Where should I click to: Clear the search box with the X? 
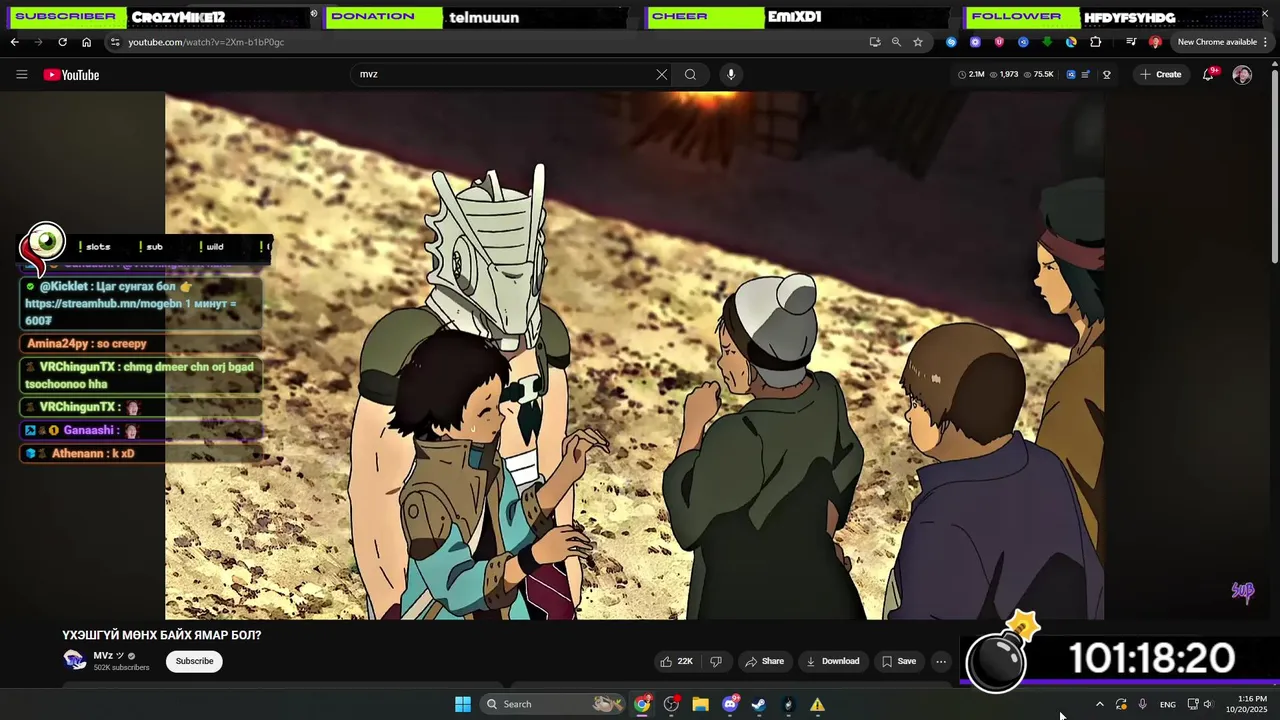pos(661,74)
